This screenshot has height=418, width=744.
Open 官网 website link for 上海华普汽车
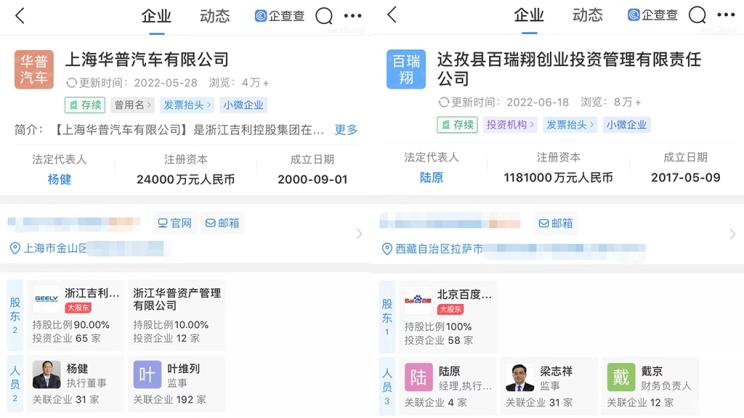(x=174, y=223)
